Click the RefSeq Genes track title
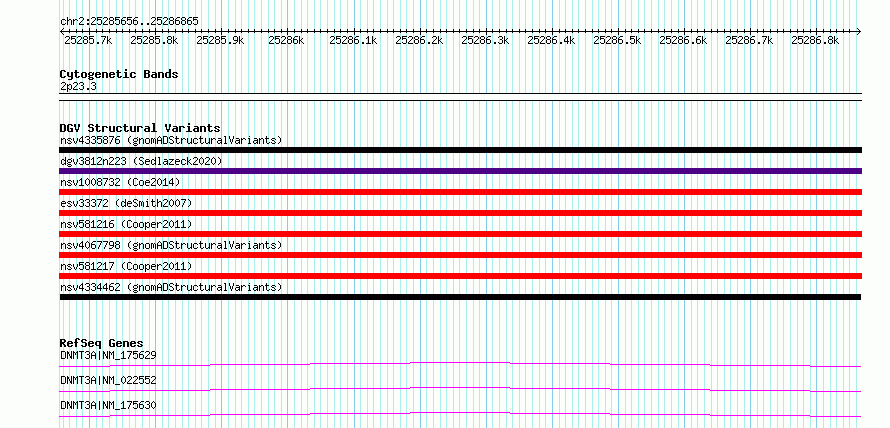Screen dimensions: 890x428 tap(101, 343)
